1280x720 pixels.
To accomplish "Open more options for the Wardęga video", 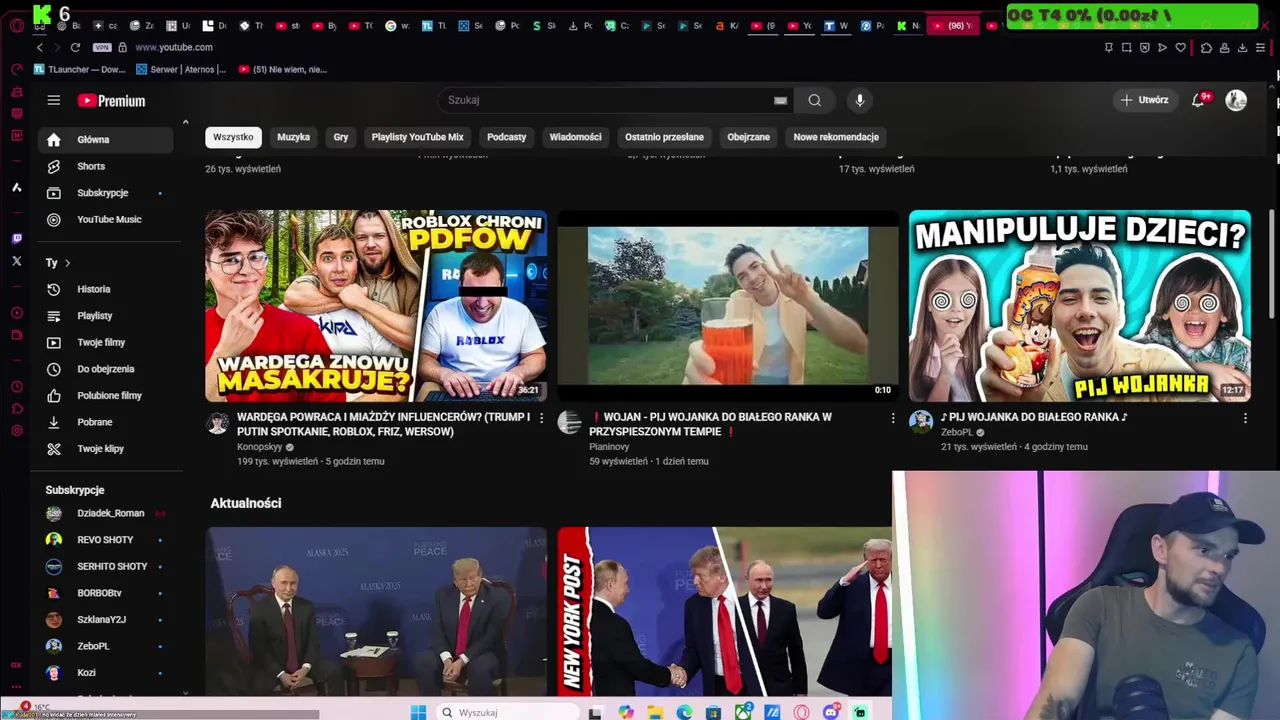I will (x=542, y=418).
